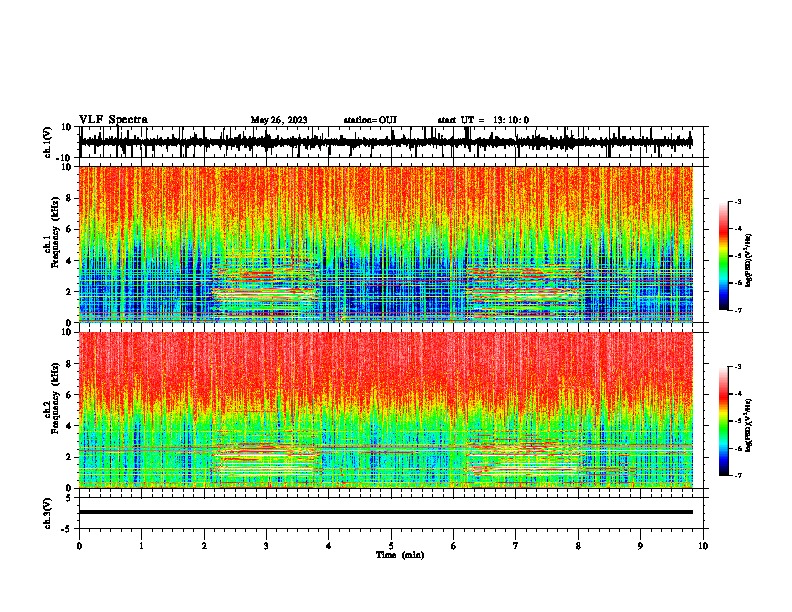Click the "9" tick on the time axis
The height and width of the screenshot is (612, 792).
coord(640,546)
